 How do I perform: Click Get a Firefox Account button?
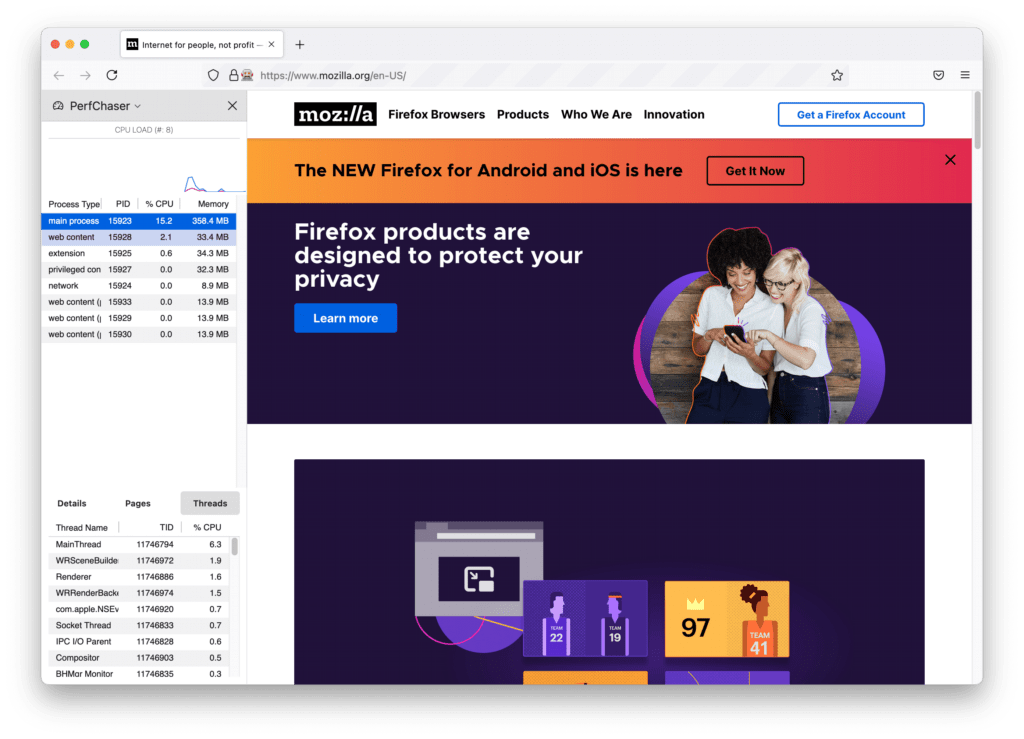(851, 115)
